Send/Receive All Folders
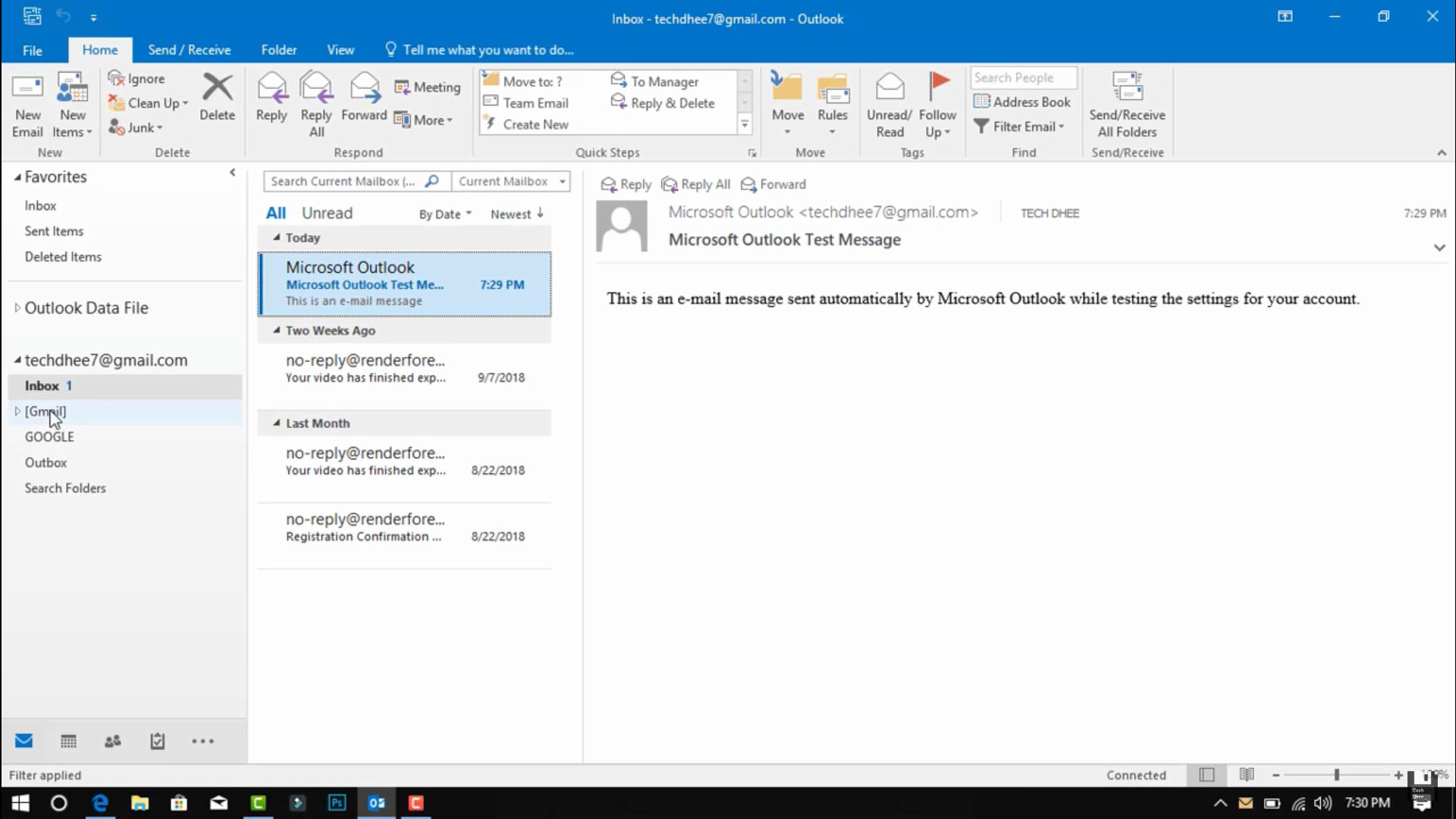 [x=1127, y=106]
